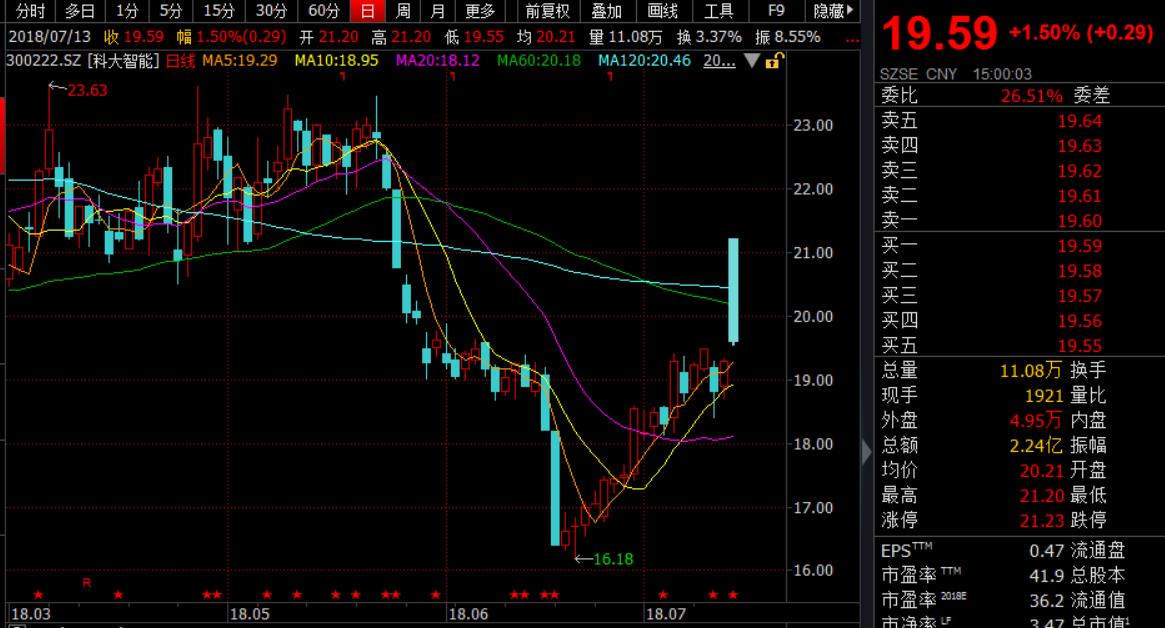
Task: Open the 前复权 price adjustment dropdown
Action: point(547,11)
